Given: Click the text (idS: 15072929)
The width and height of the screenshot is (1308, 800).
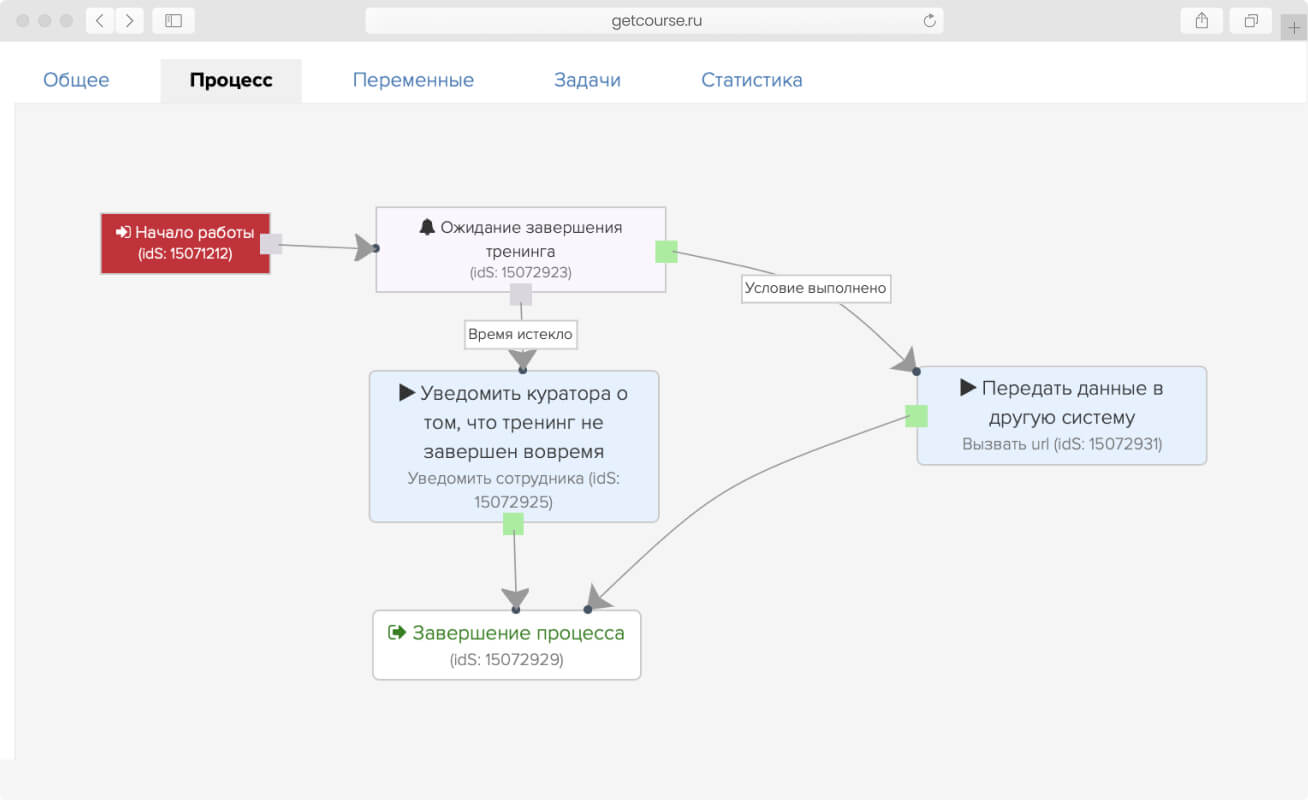Looking at the screenshot, I should point(507,660).
